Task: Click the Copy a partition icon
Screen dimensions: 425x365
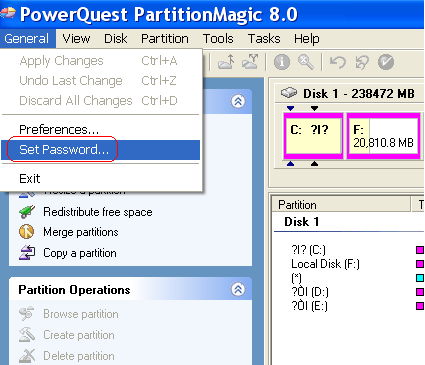Action: (x=27, y=253)
